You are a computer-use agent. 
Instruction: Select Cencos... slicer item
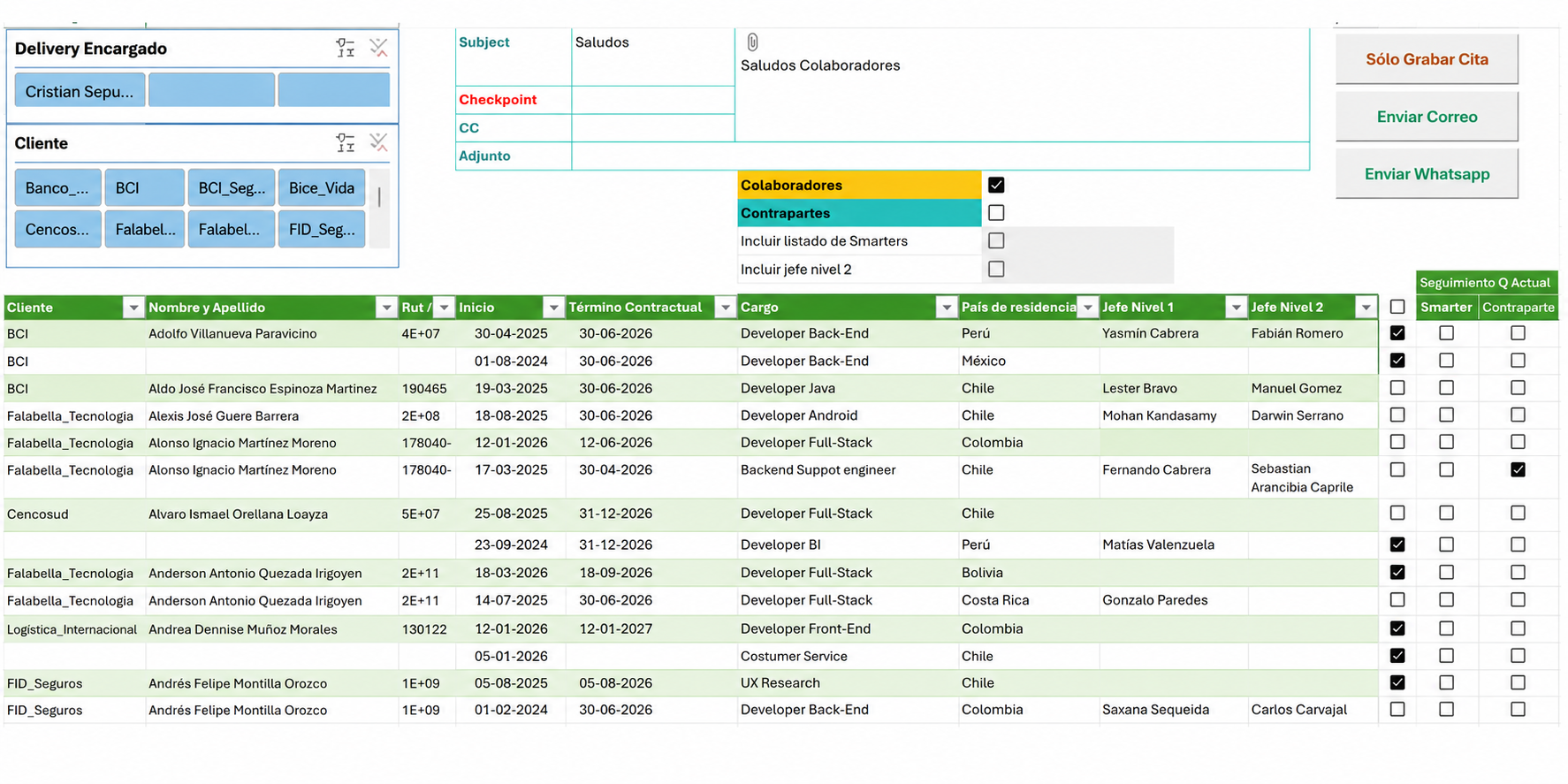tap(57, 229)
